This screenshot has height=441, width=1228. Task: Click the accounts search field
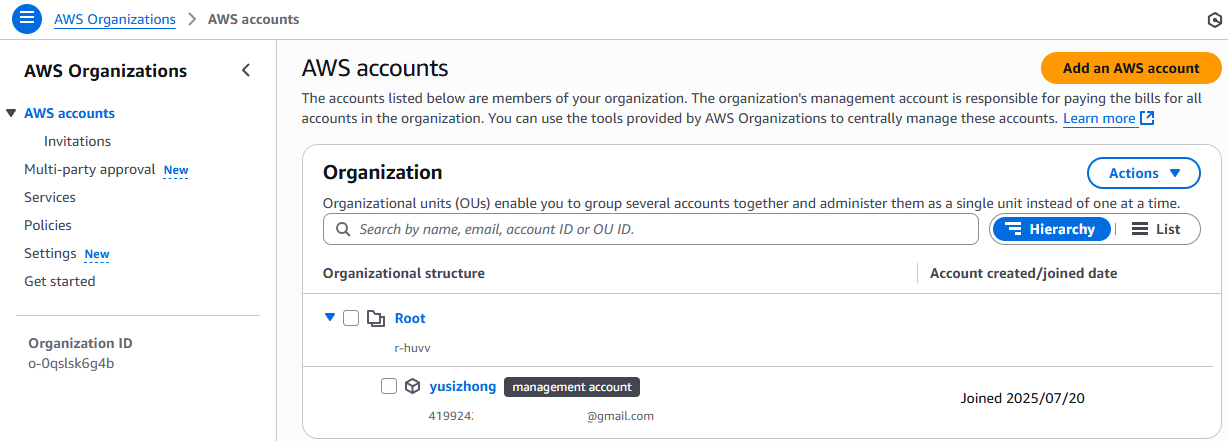coord(650,229)
